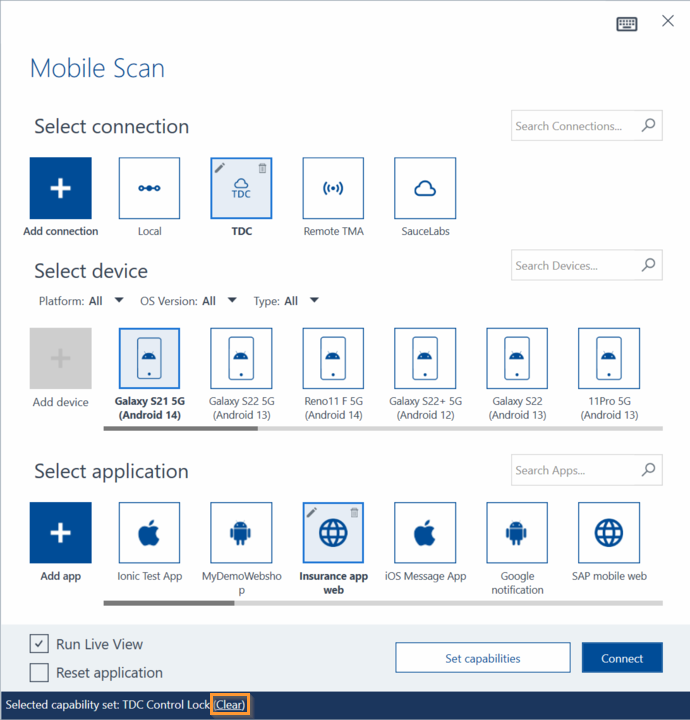Click the search icon in Search Connections

[x=648, y=125]
